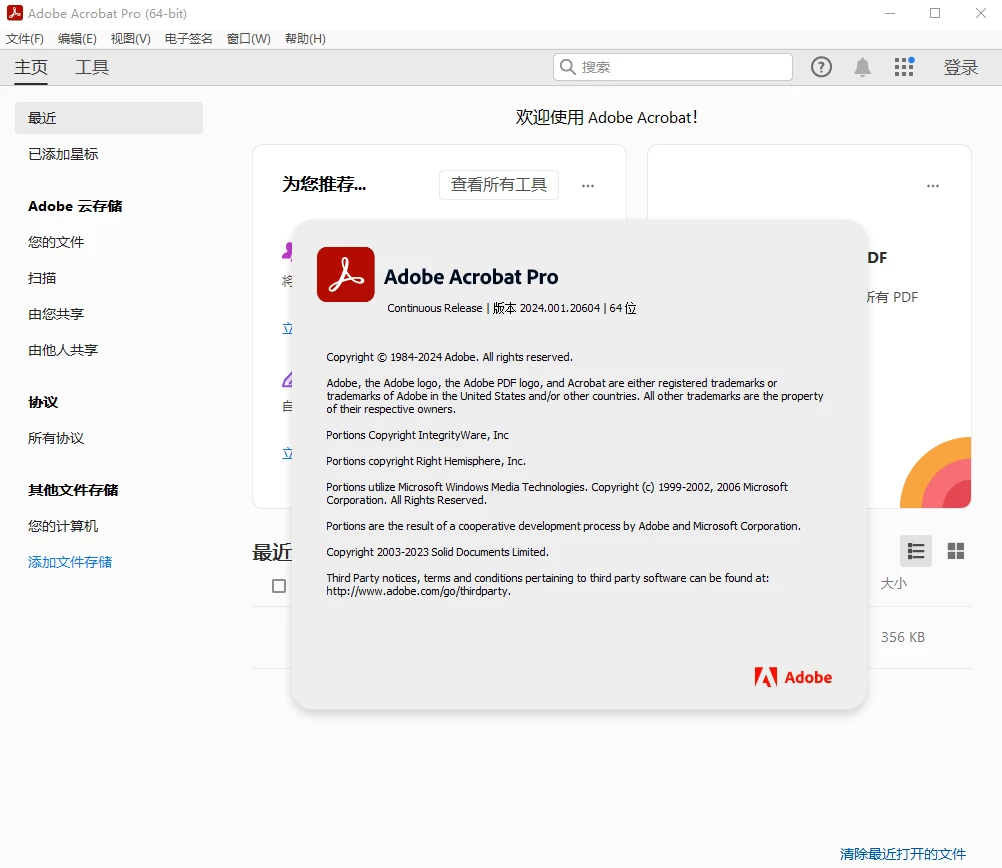Click the Adobe logo in About dialog
This screenshot has width=1002, height=868.
click(x=793, y=677)
